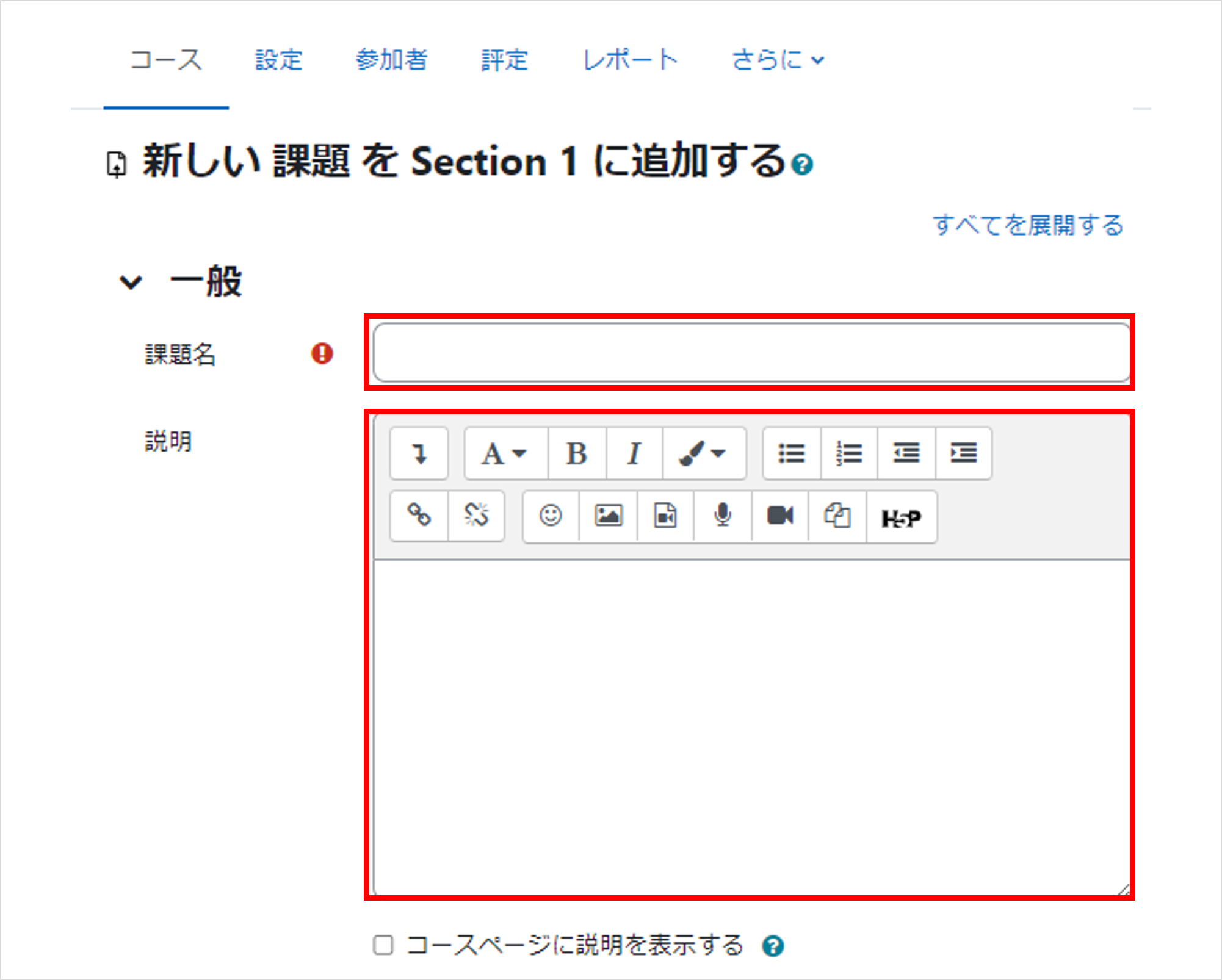Screen dimensions: 1222x980
Task: Open the レポート tab
Action: click(x=631, y=60)
